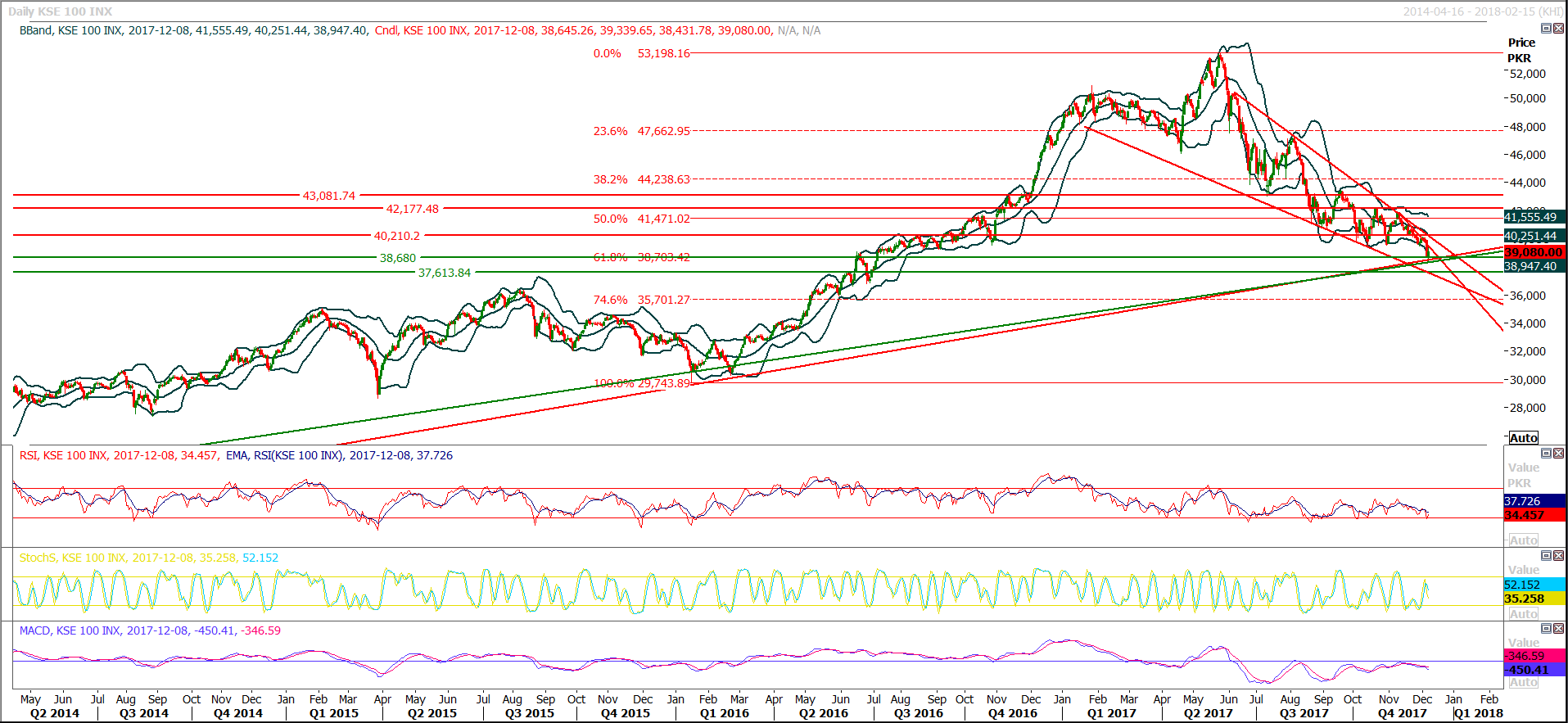
Task: Click the 37.726 RSI EMA value tag
Action: coord(1534,501)
